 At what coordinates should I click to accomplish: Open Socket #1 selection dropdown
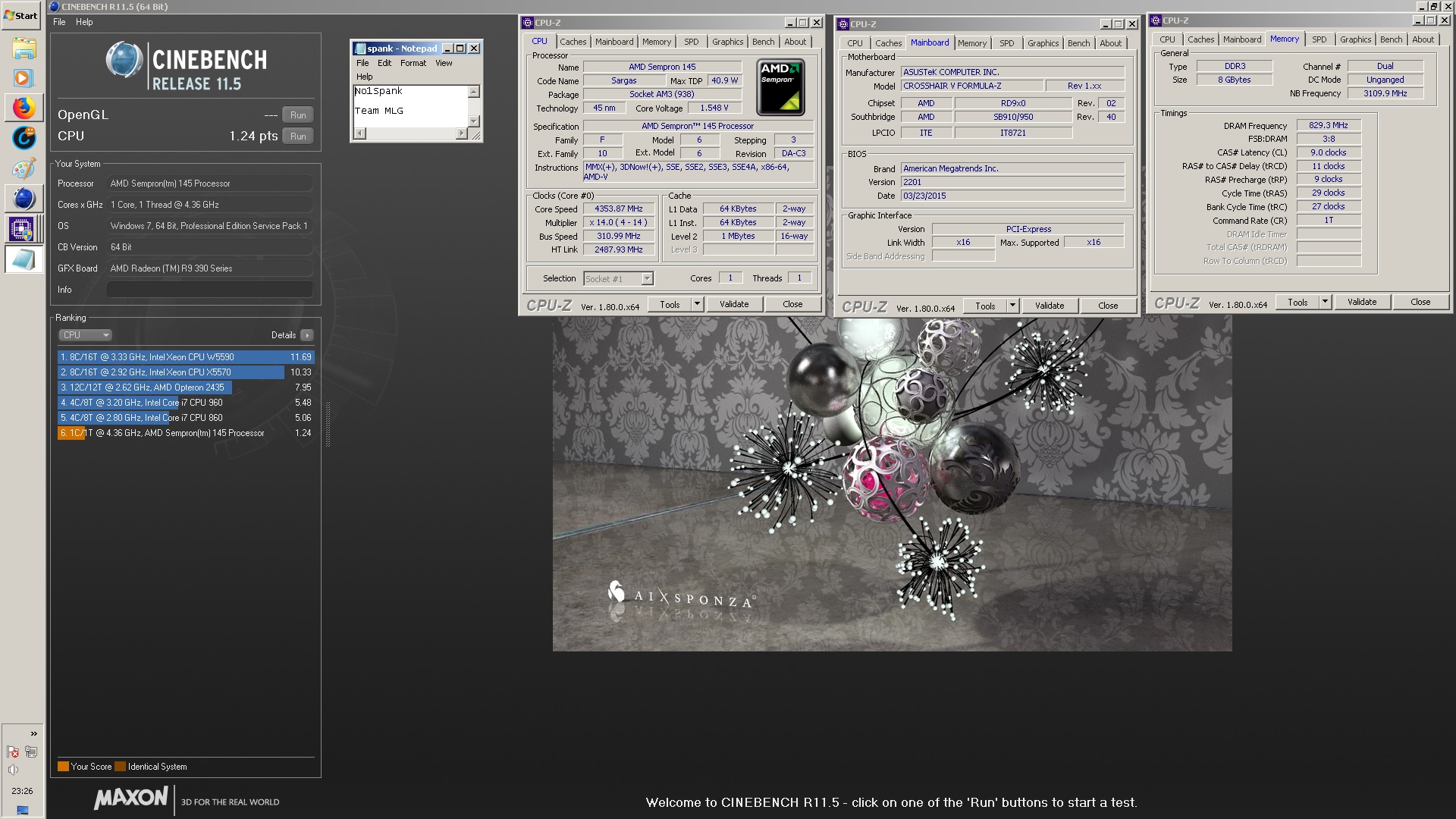(x=618, y=279)
